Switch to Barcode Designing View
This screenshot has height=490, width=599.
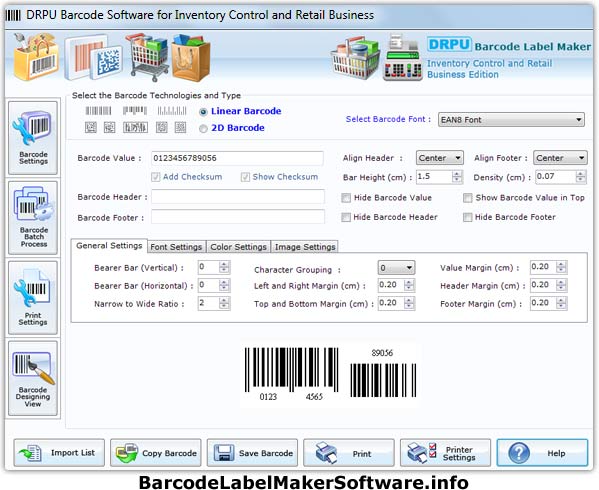point(33,378)
